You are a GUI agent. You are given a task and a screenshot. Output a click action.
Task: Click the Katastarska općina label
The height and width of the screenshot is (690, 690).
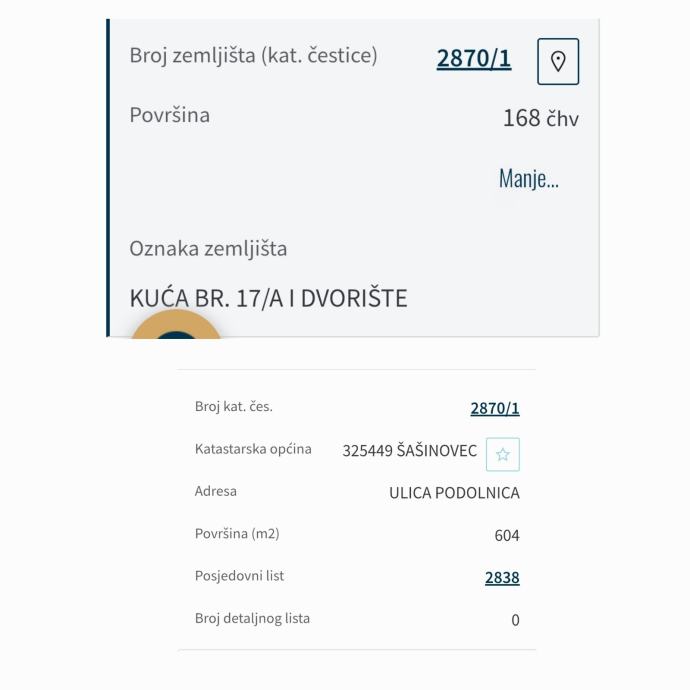coord(253,449)
